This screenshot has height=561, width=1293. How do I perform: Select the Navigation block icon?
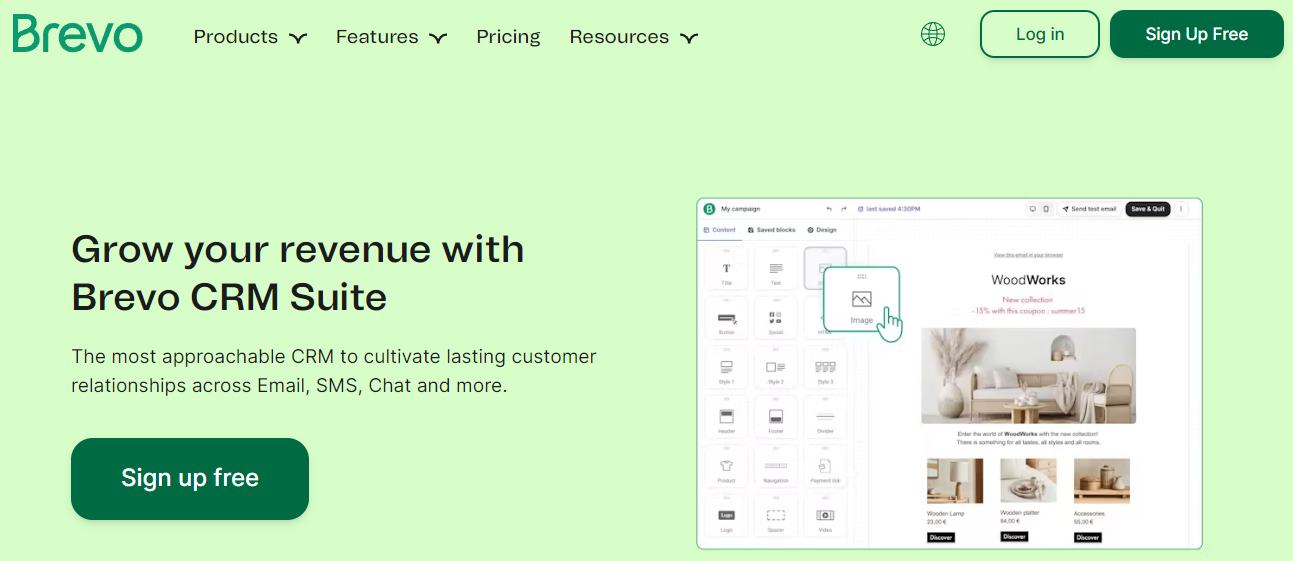click(x=776, y=466)
